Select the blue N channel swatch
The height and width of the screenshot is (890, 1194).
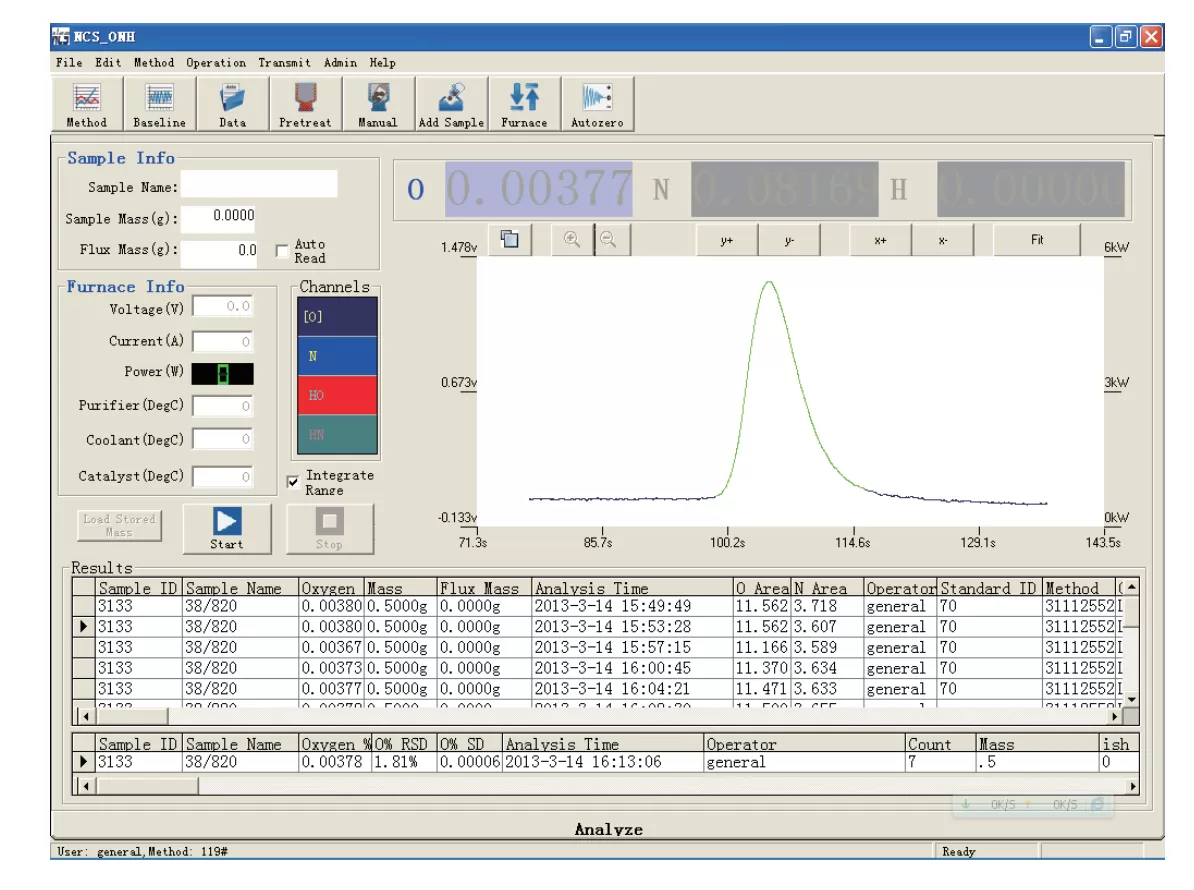[x=337, y=356]
